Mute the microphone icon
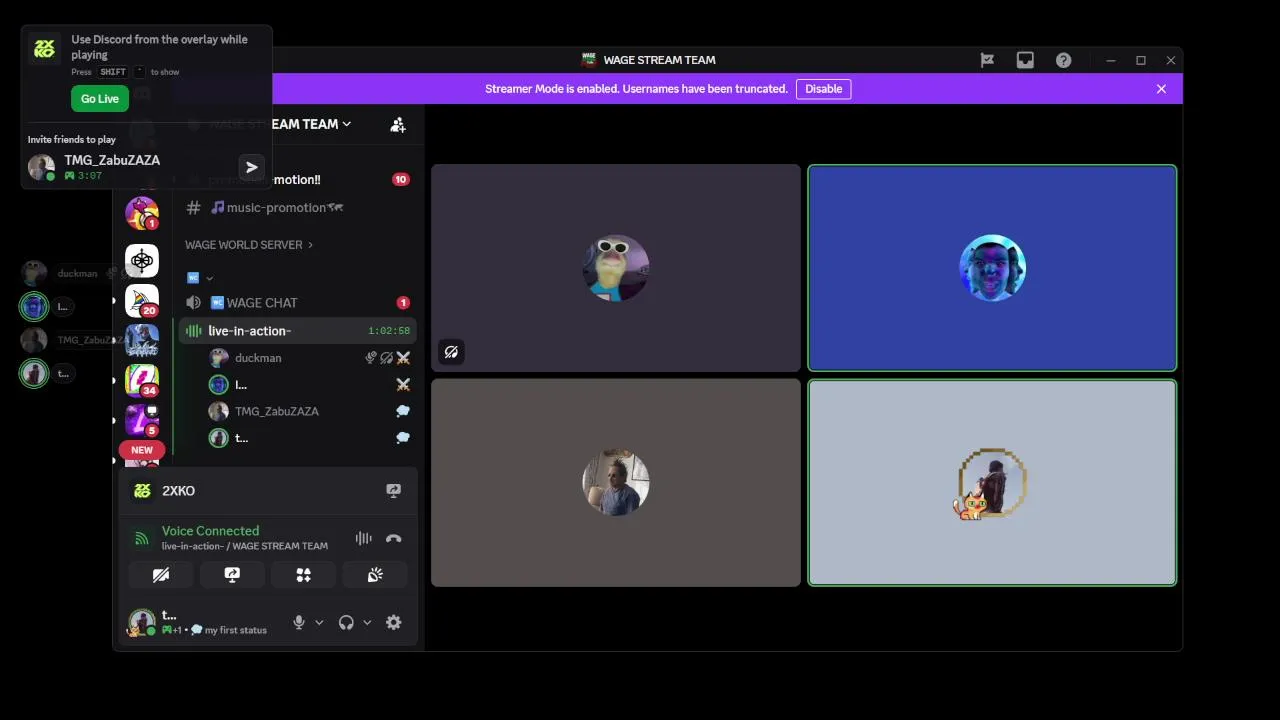The height and width of the screenshot is (720, 1280). [298, 622]
